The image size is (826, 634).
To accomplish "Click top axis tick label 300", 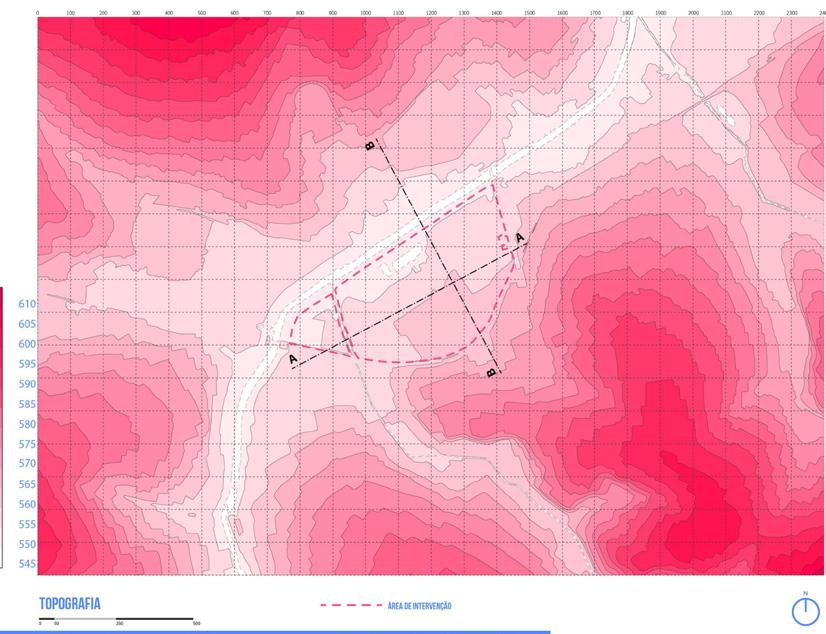I will 136,13.
